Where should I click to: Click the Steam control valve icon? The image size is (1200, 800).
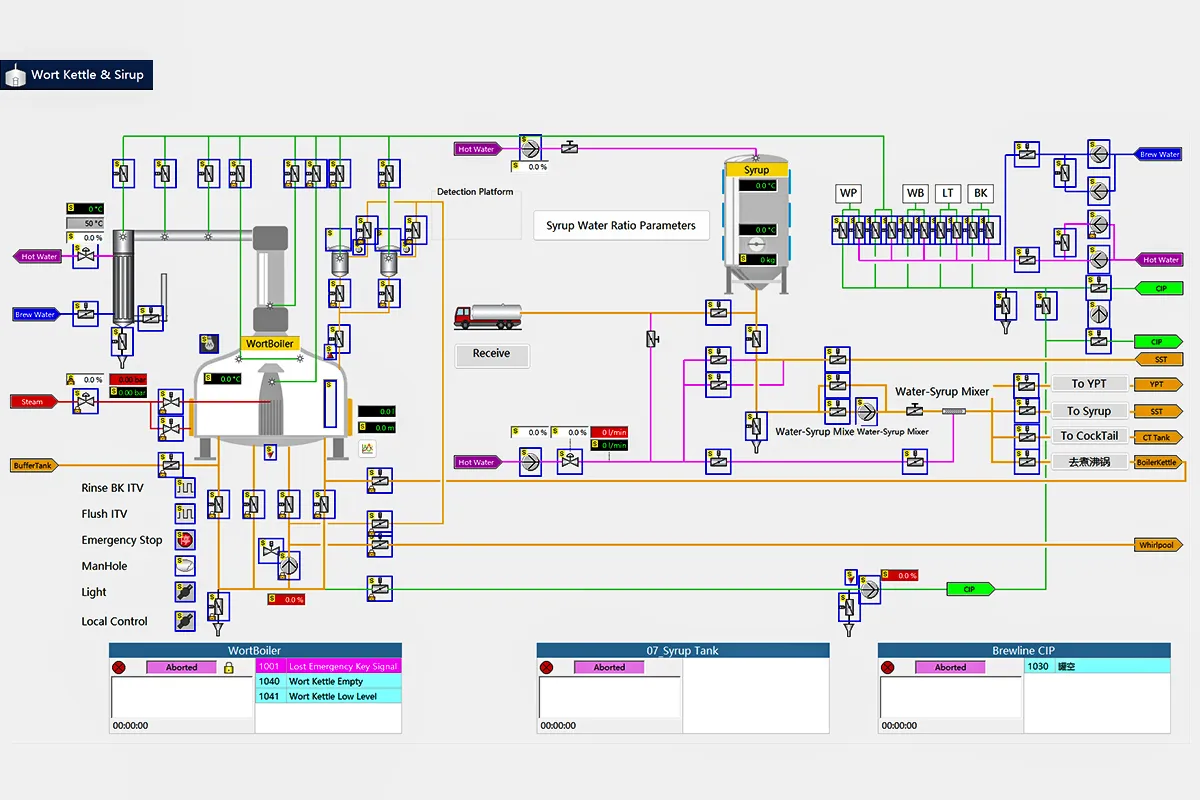click(x=86, y=403)
